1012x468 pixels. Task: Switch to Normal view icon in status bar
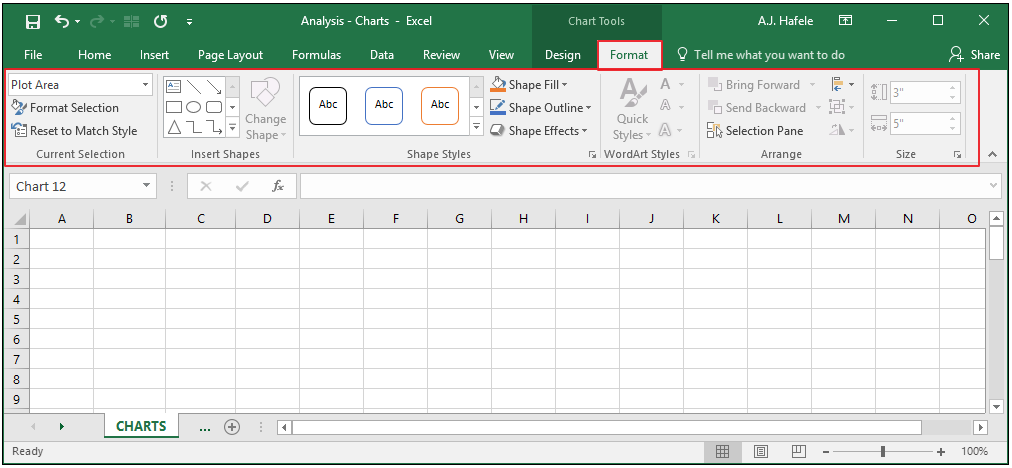[722, 451]
